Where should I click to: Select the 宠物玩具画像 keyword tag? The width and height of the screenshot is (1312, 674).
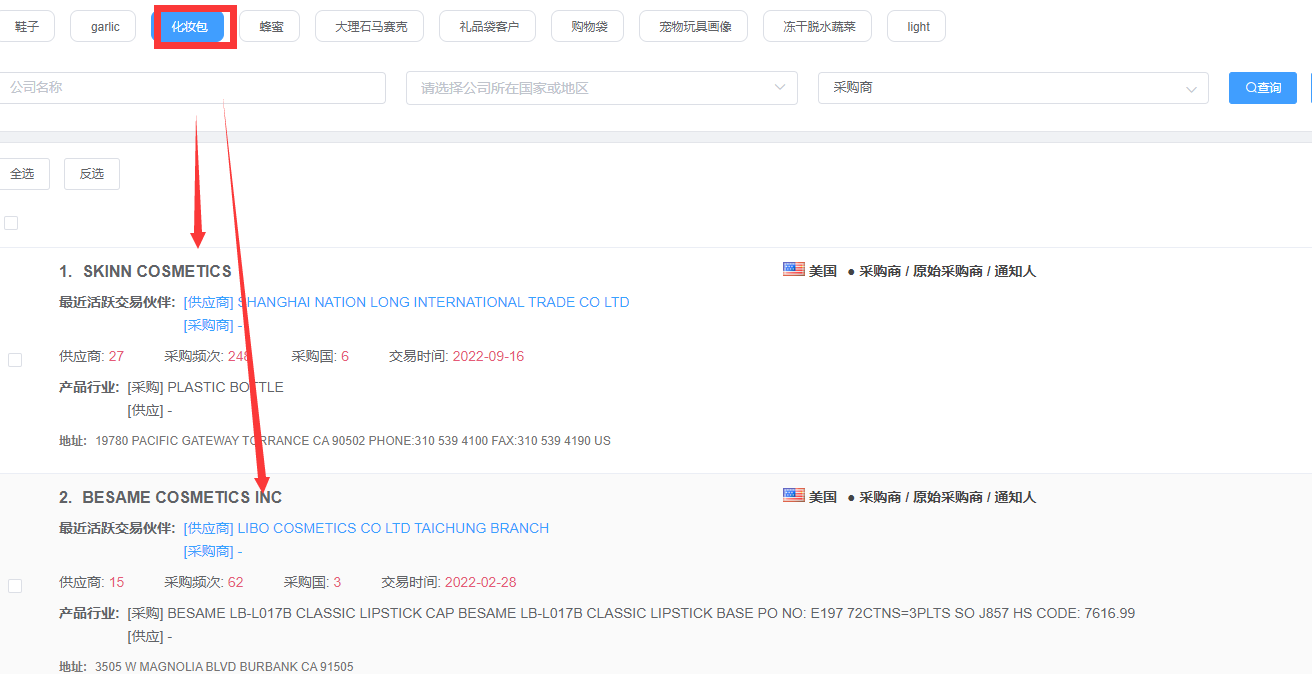pyautogui.click(x=695, y=27)
